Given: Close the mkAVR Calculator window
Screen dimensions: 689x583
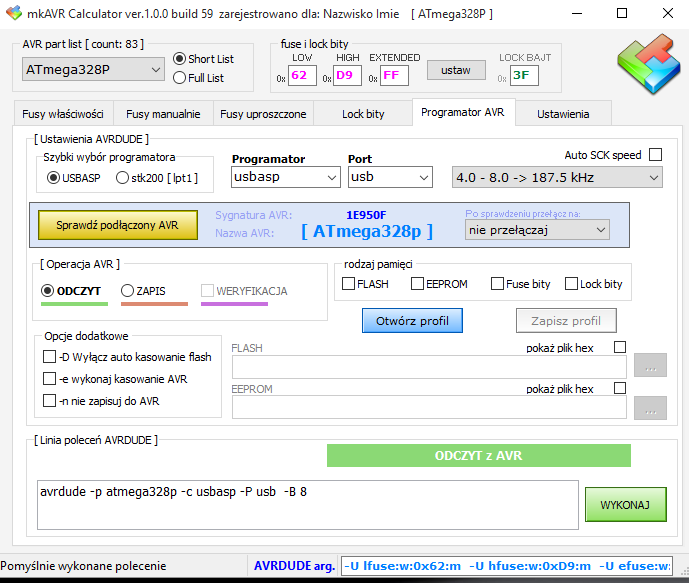Looking at the screenshot, I should [x=667, y=13].
